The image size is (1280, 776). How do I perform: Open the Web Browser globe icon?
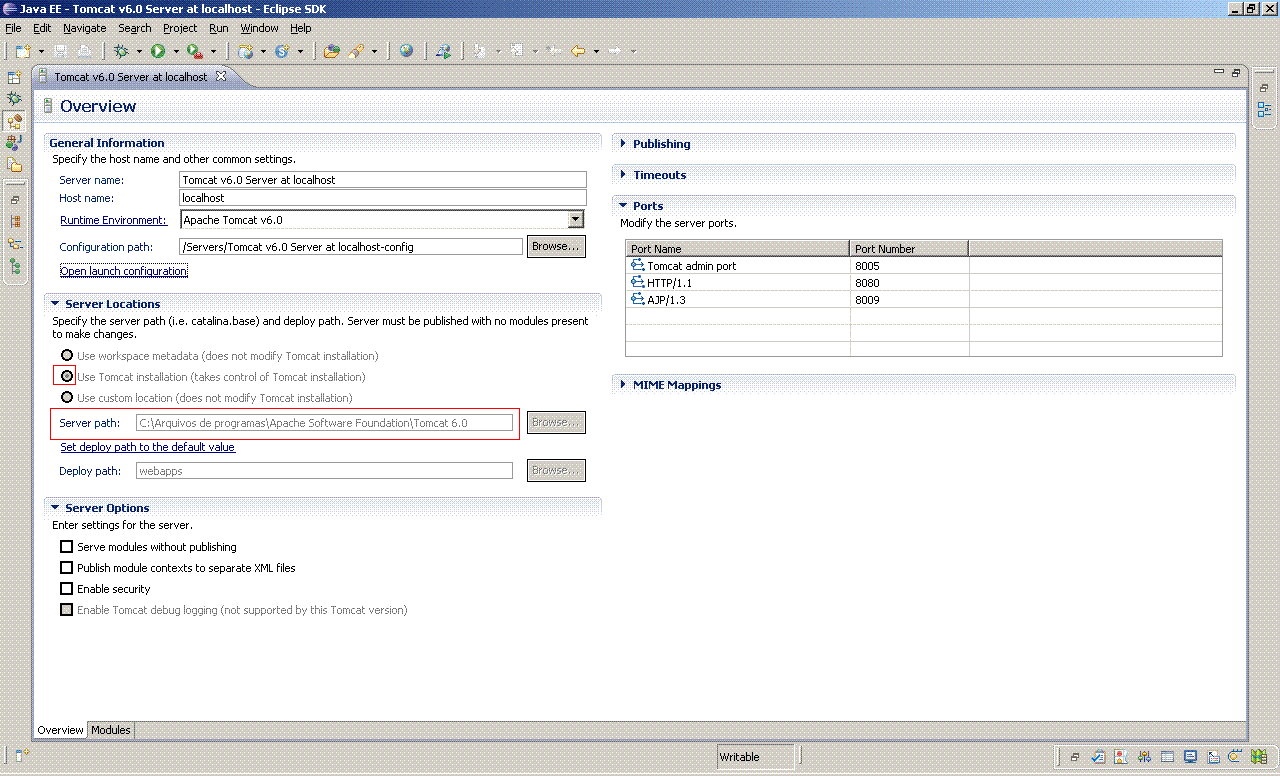tap(406, 50)
